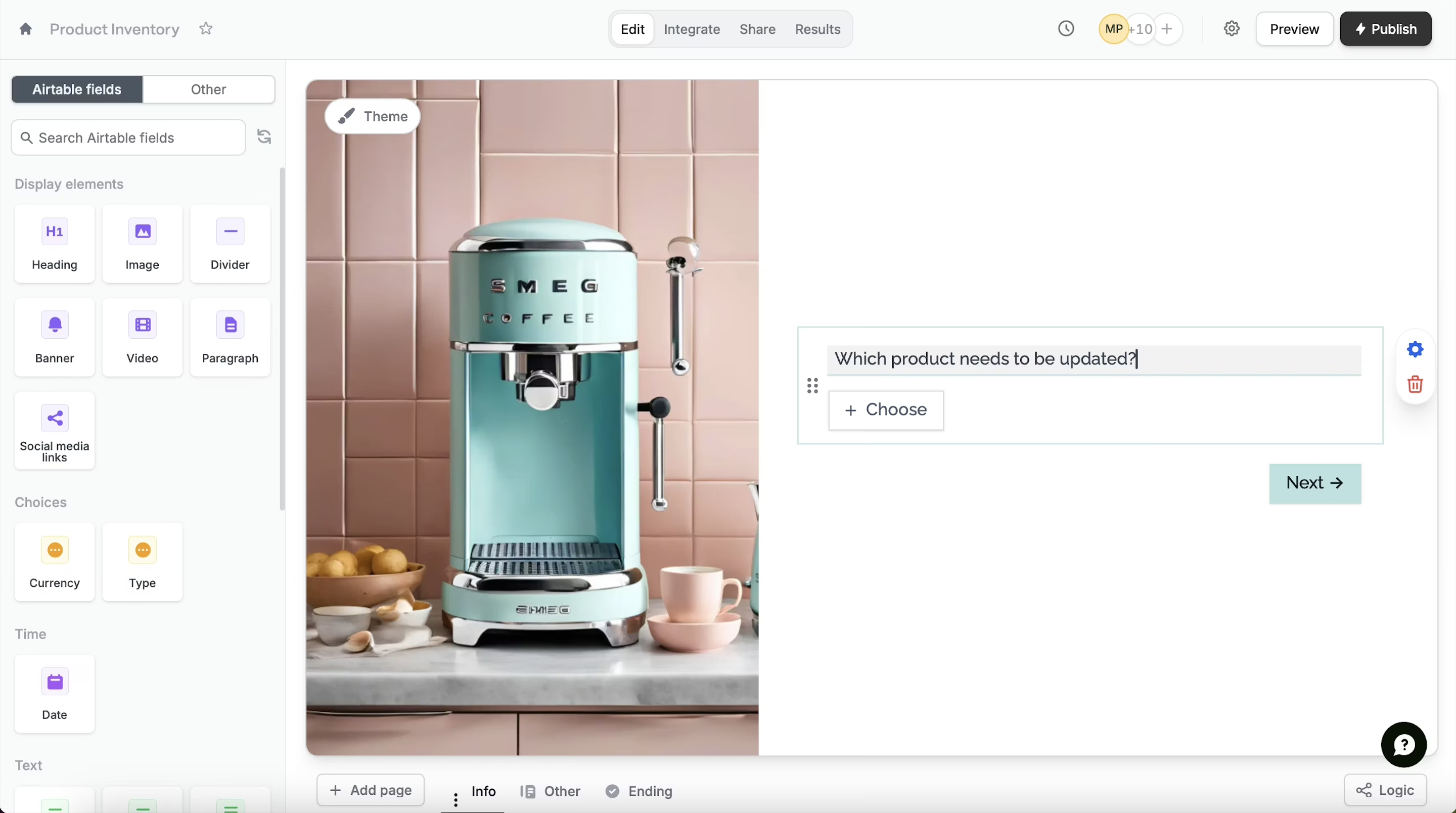
Task: Open the Choose record picker
Action: tap(886, 410)
